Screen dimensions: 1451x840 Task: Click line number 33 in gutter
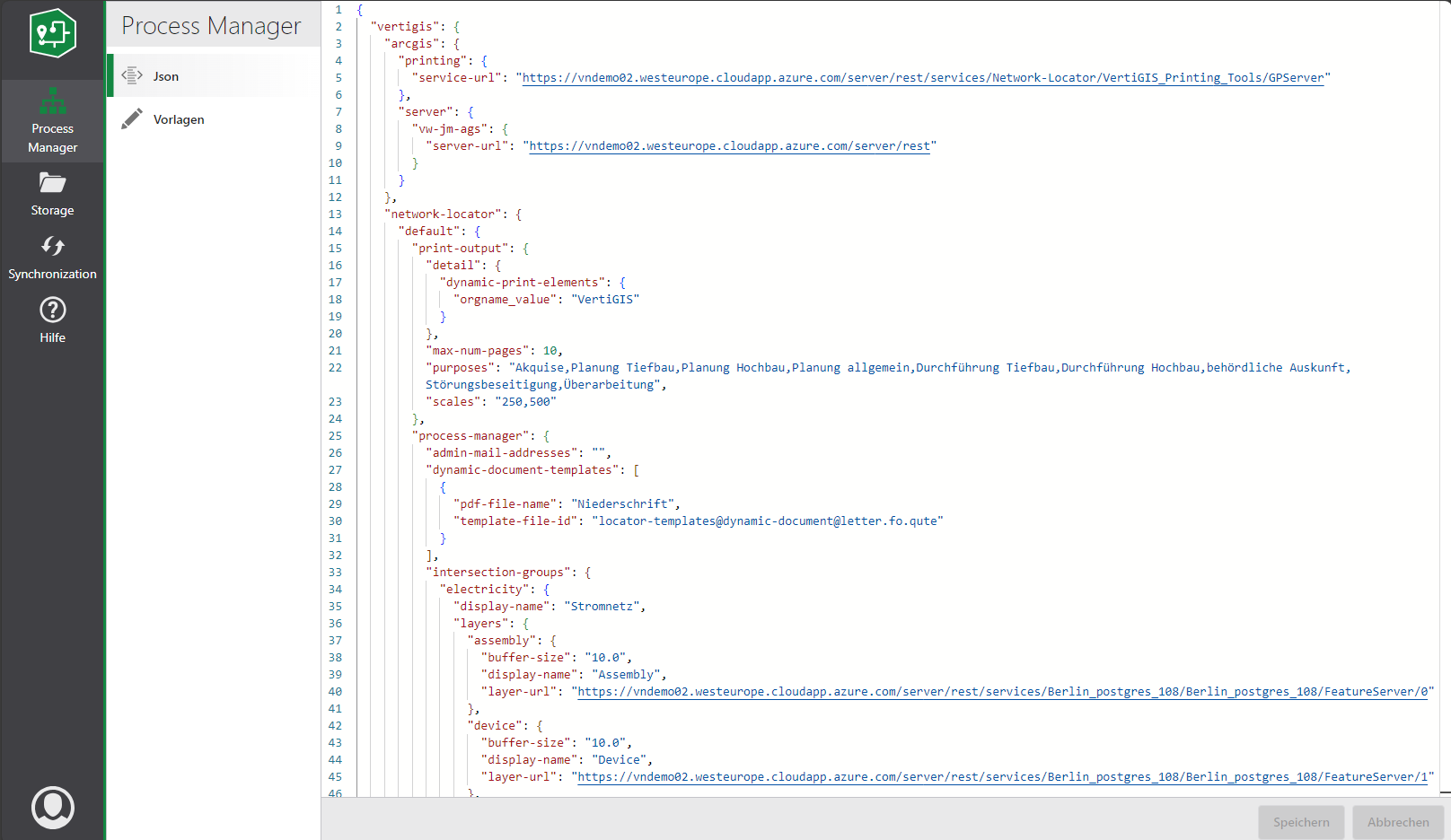point(335,573)
